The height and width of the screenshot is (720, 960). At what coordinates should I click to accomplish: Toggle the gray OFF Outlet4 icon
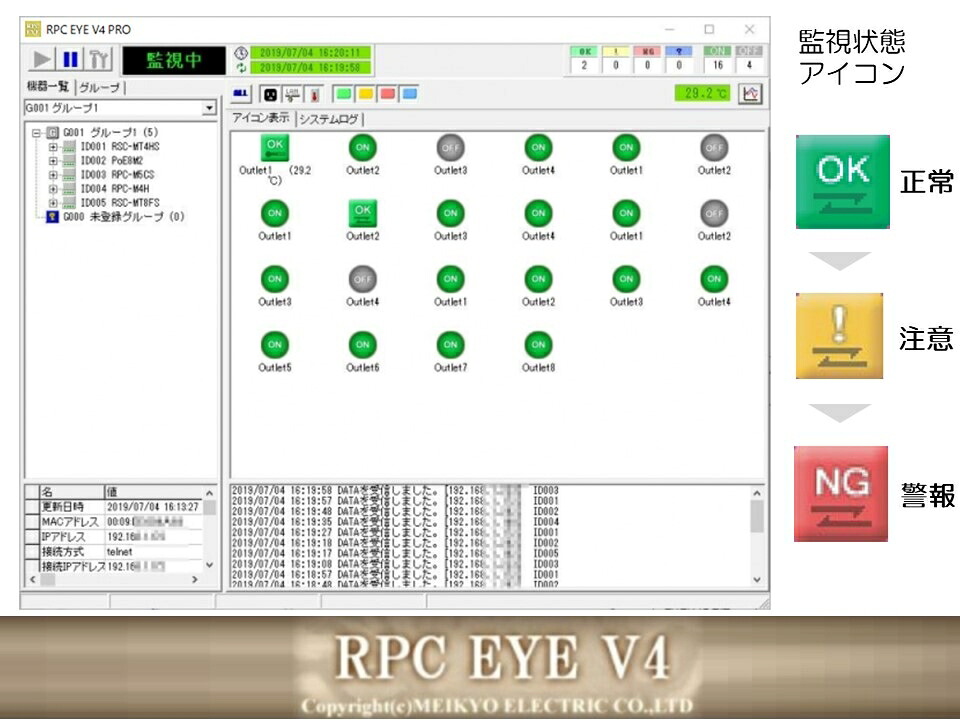point(362,279)
